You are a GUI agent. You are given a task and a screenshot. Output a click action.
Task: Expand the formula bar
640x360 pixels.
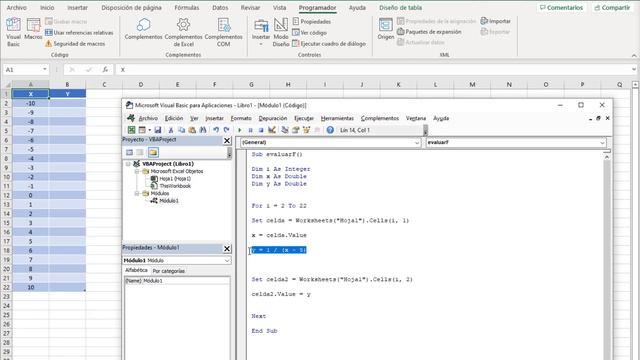point(634,69)
